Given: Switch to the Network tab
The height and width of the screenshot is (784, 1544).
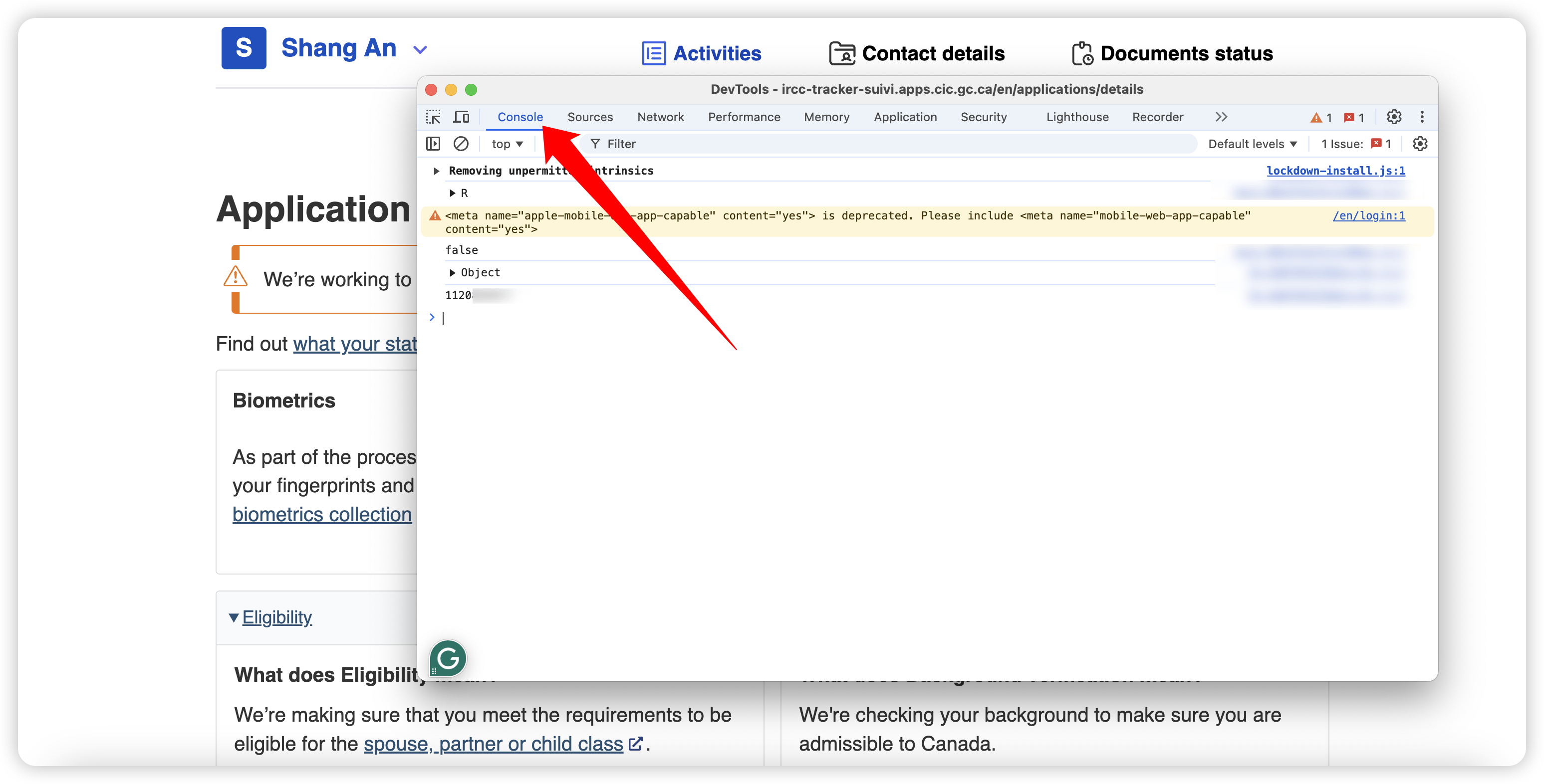Looking at the screenshot, I should pos(660,117).
